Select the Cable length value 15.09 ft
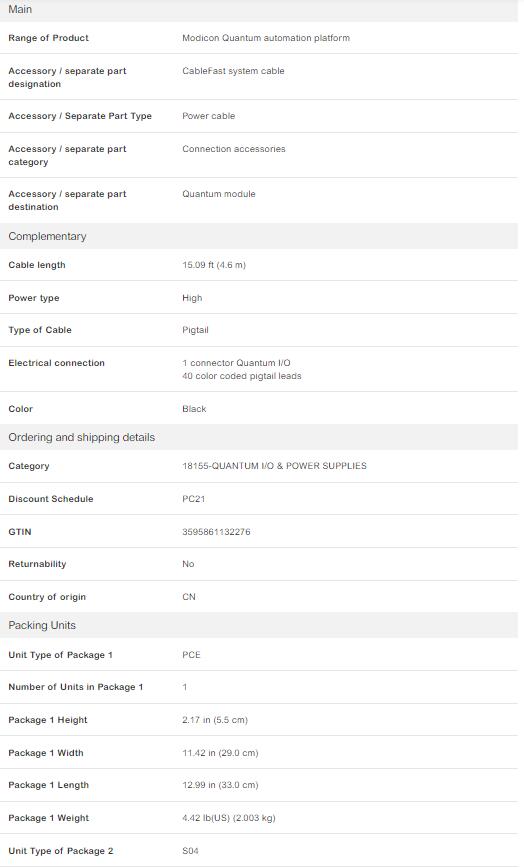The height and width of the screenshot is (868, 524). tap(214, 265)
